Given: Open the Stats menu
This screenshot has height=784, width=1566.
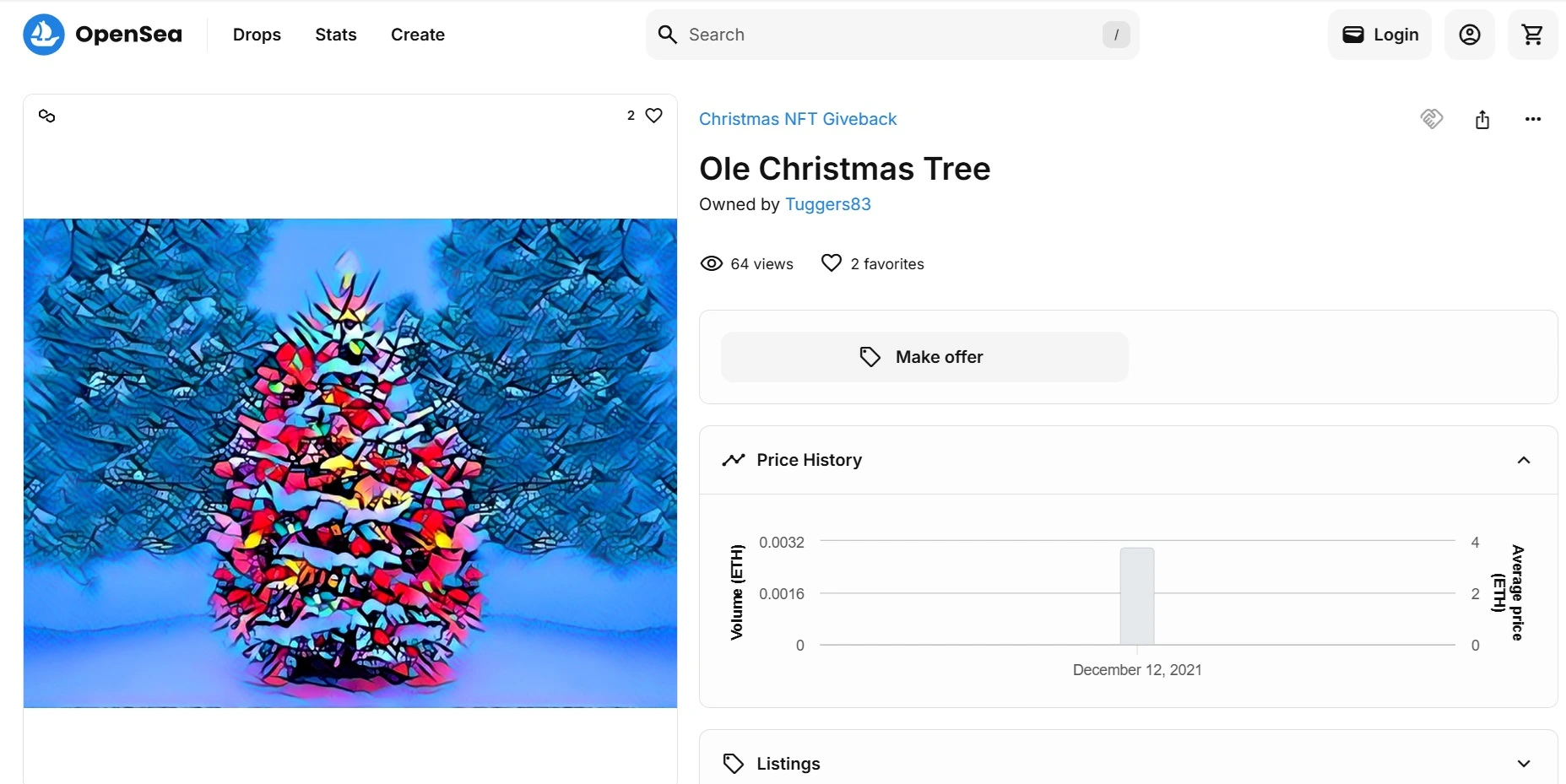Looking at the screenshot, I should [x=335, y=35].
